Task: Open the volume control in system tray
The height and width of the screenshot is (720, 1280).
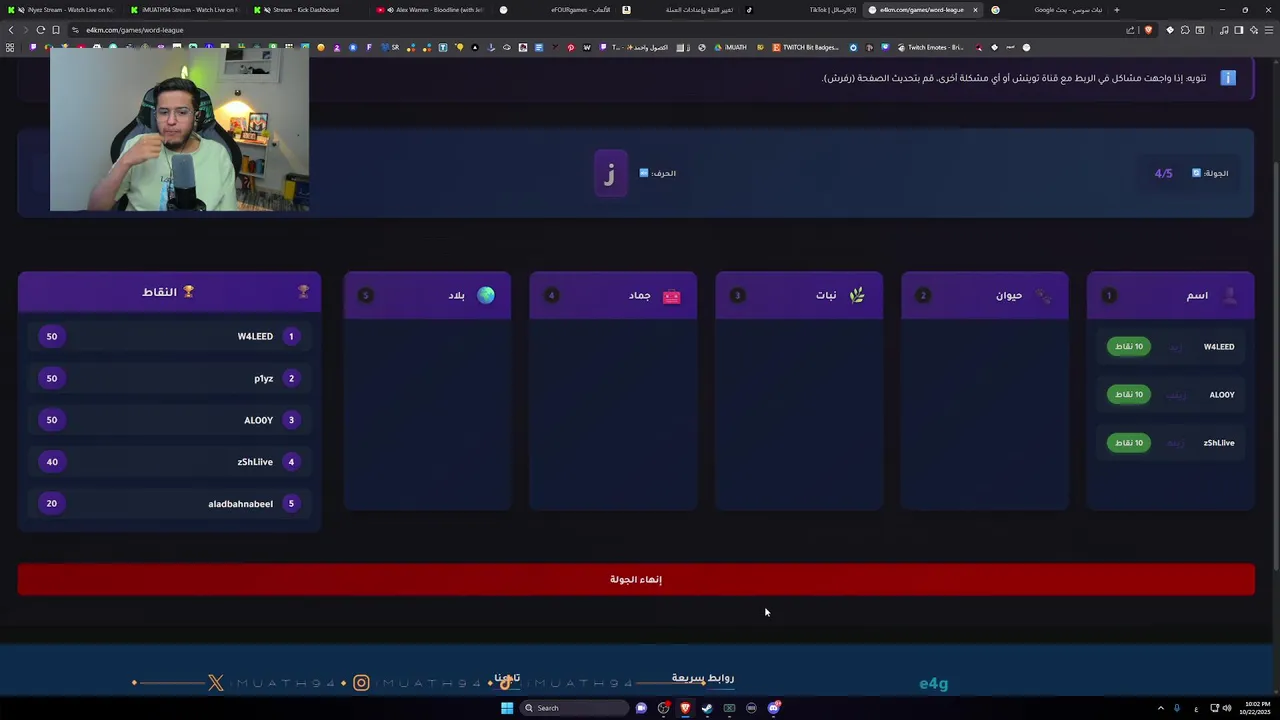Action: (1227, 708)
